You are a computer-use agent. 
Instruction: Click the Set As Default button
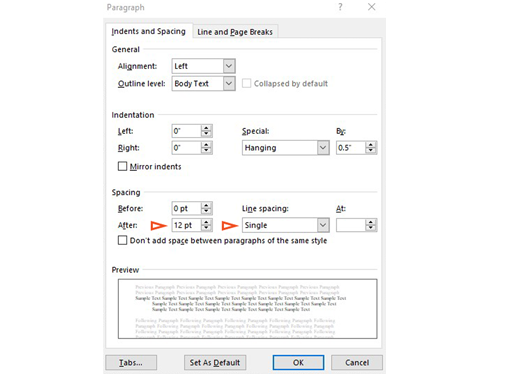[x=215, y=362]
